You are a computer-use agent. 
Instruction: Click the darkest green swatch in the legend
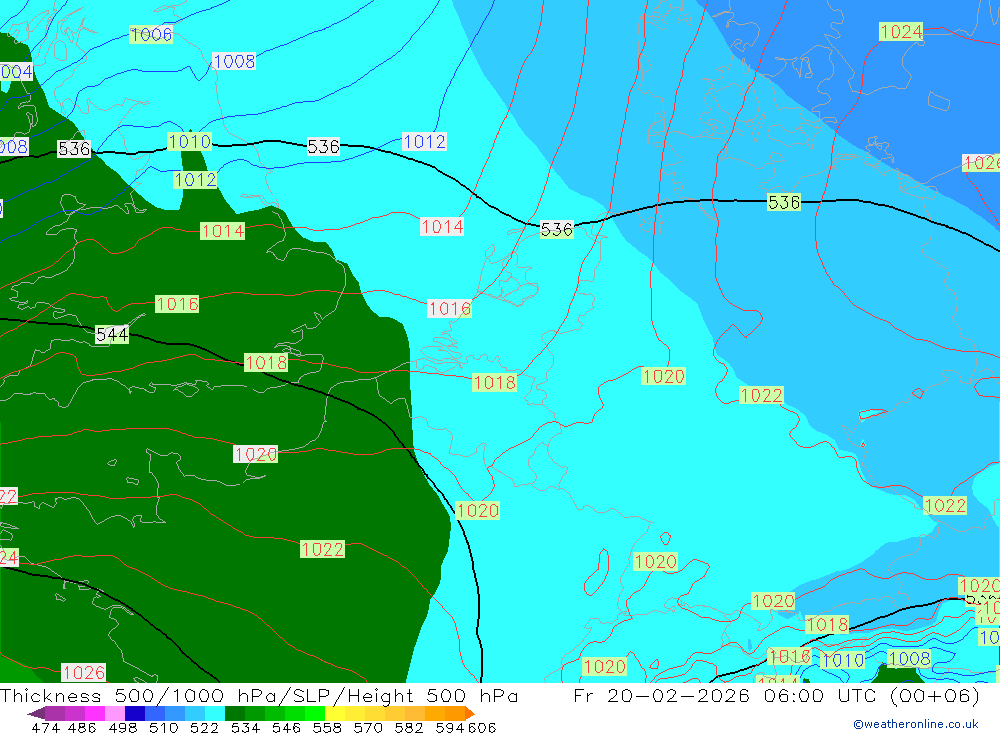click(235, 713)
